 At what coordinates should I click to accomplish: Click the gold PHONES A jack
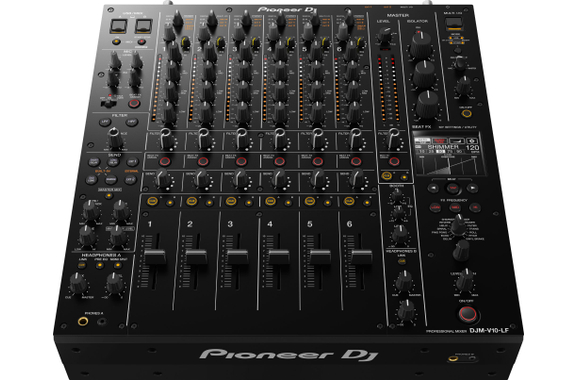coord(83,322)
